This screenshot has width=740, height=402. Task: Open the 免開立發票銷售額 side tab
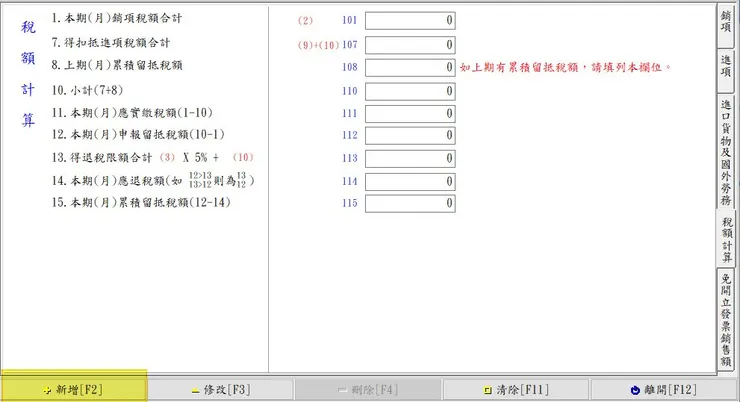(x=726, y=319)
